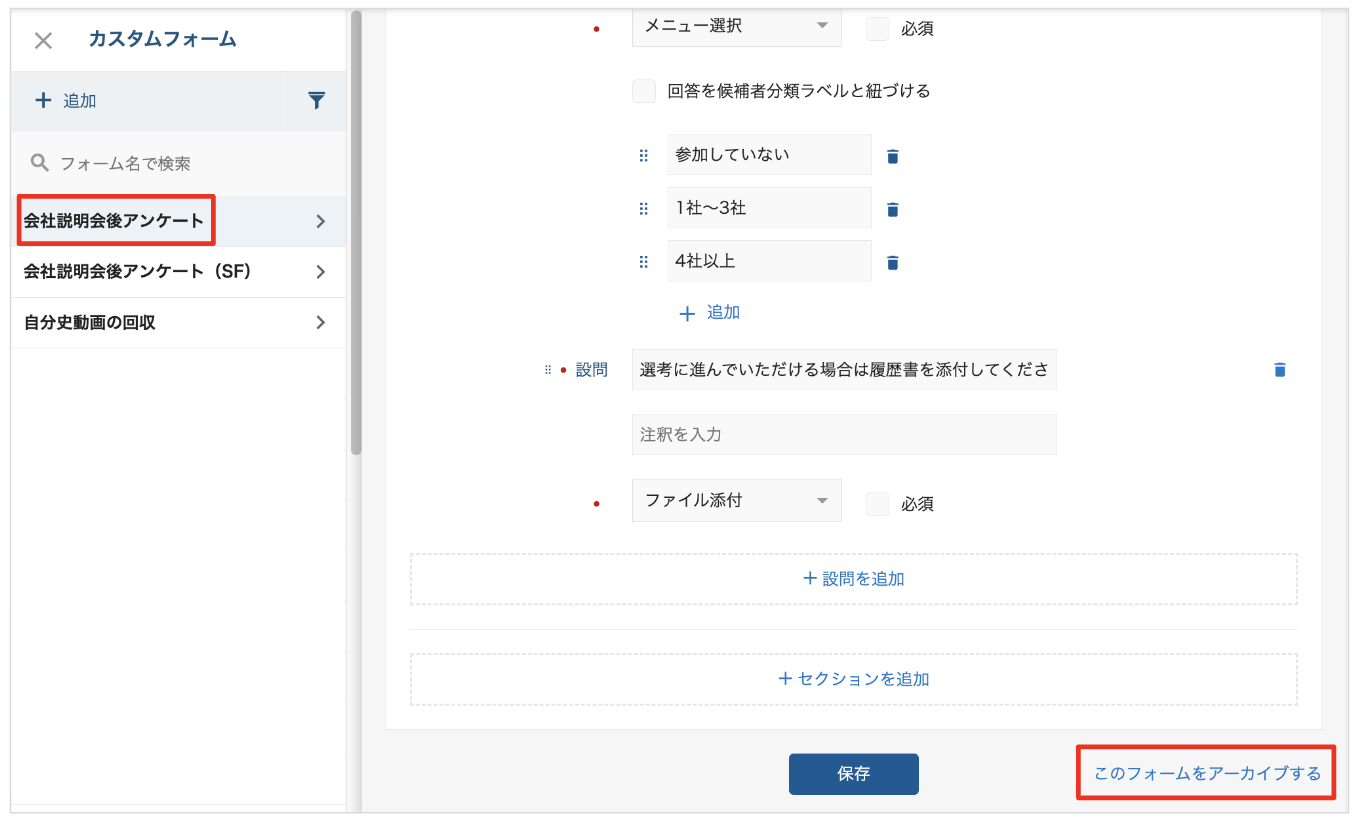Select 会社説明会後アンケート form in list
The width and height of the screenshot is (1362, 824).
114,221
